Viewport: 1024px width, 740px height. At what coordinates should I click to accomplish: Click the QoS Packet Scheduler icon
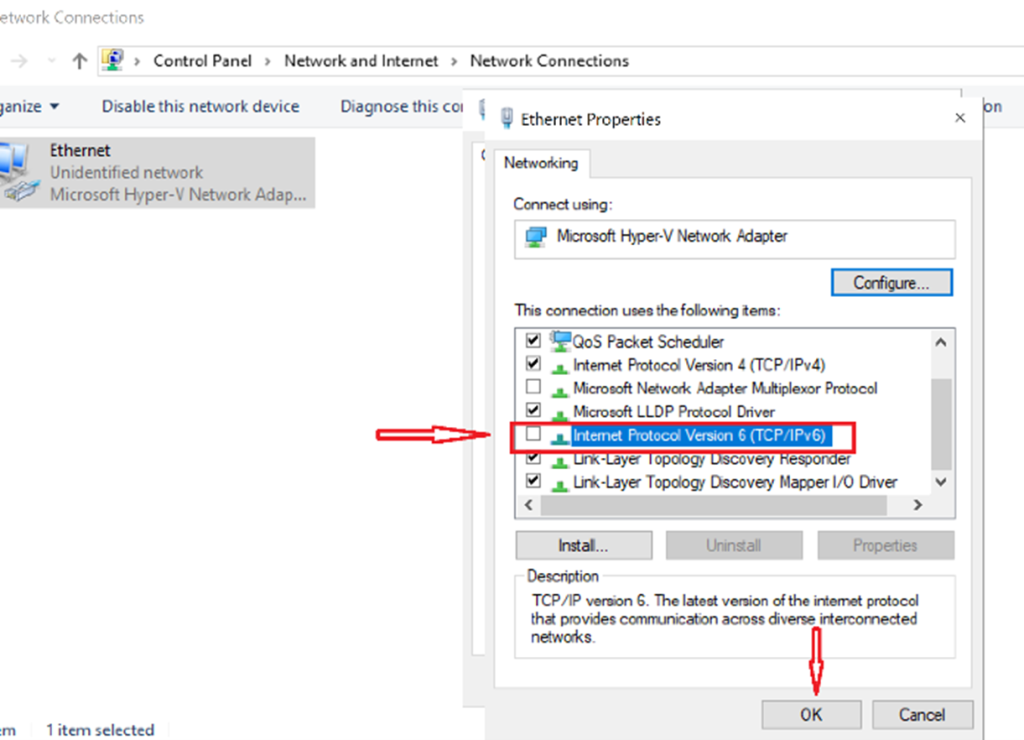point(560,341)
